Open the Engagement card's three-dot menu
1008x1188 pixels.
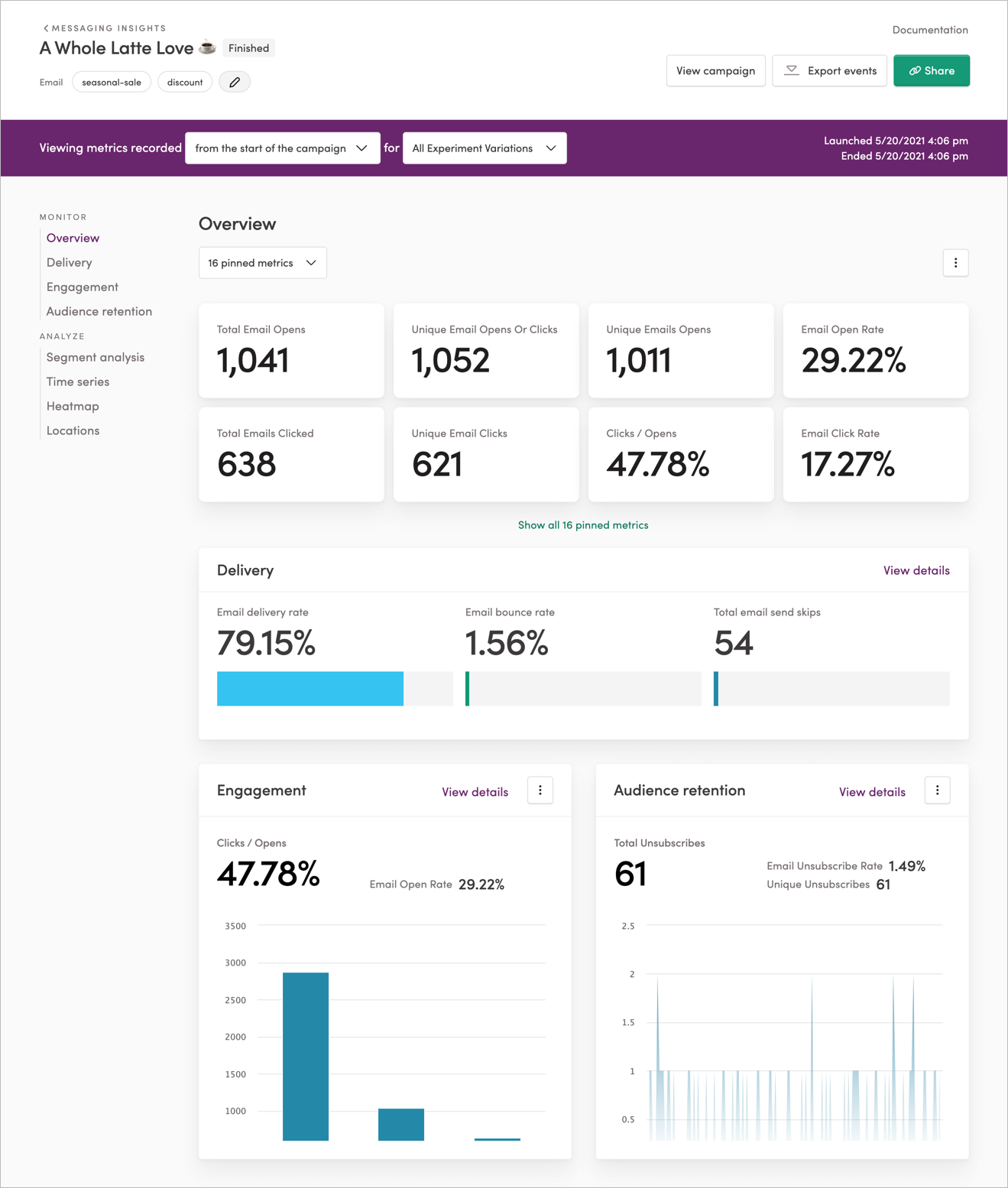tap(540, 790)
